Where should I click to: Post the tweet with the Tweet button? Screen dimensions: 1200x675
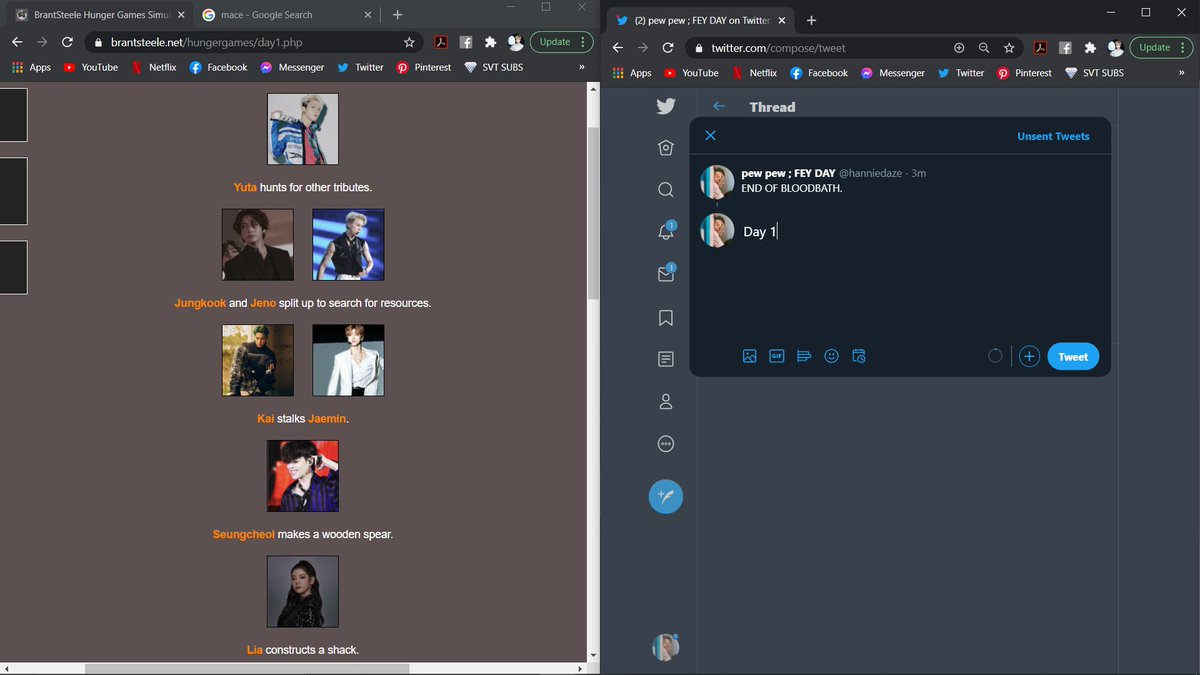point(1073,357)
